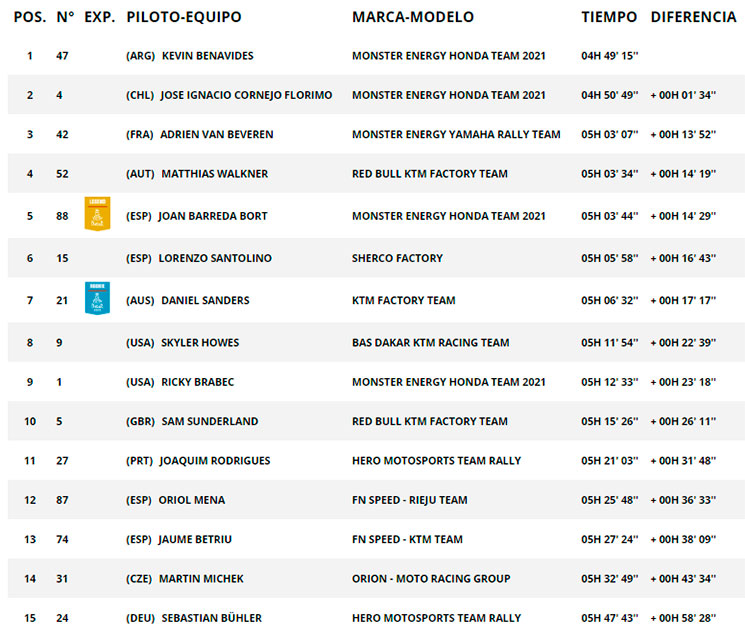Click the TIEMPO column header
The height and width of the screenshot is (641, 745).
click(x=609, y=17)
